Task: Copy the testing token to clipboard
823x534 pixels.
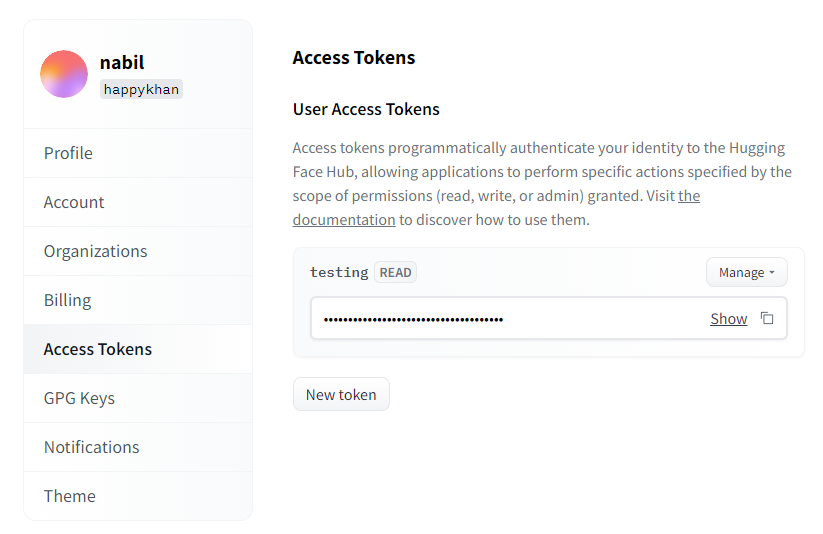Action: pyautogui.click(x=767, y=318)
